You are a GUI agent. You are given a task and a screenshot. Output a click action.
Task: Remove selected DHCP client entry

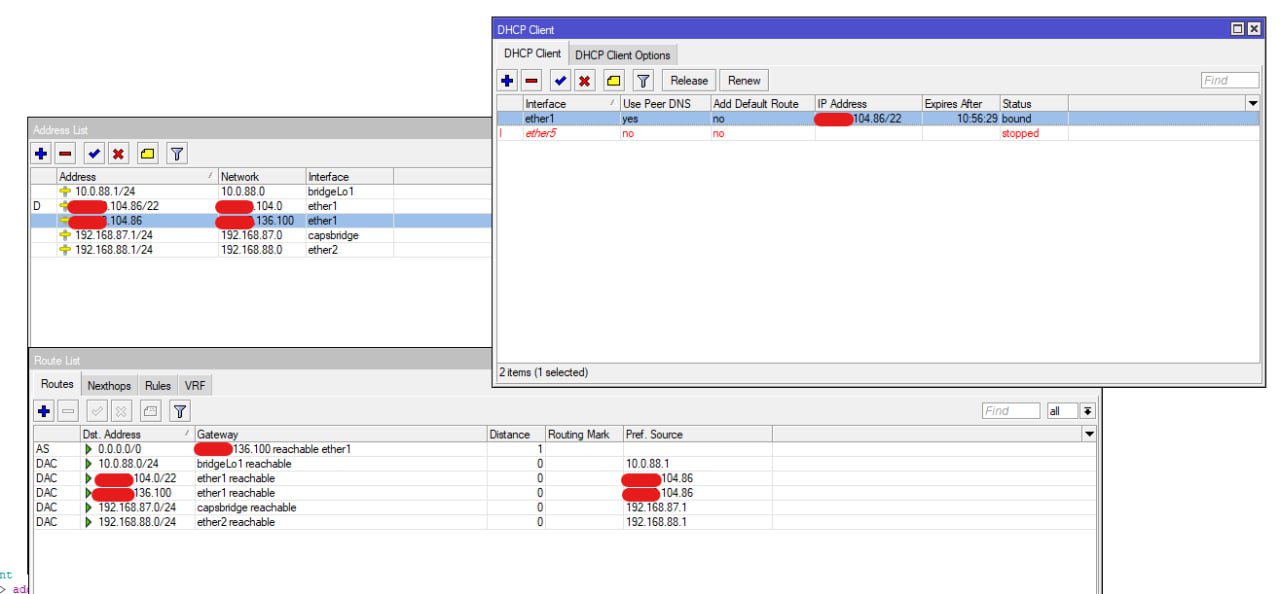tap(532, 81)
